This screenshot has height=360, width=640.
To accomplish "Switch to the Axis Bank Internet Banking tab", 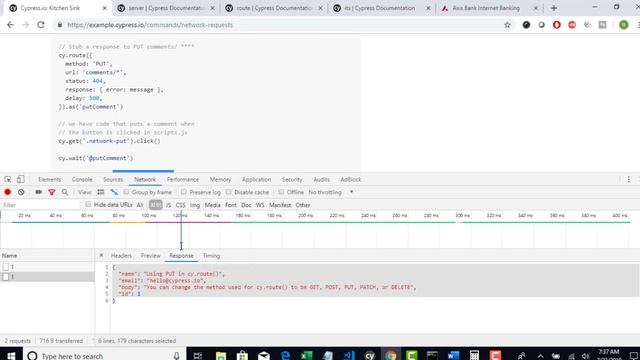I will [x=486, y=8].
